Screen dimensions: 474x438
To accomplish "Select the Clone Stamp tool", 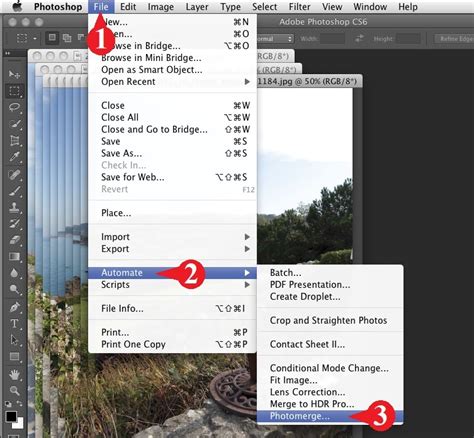I will (x=14, y=207).
